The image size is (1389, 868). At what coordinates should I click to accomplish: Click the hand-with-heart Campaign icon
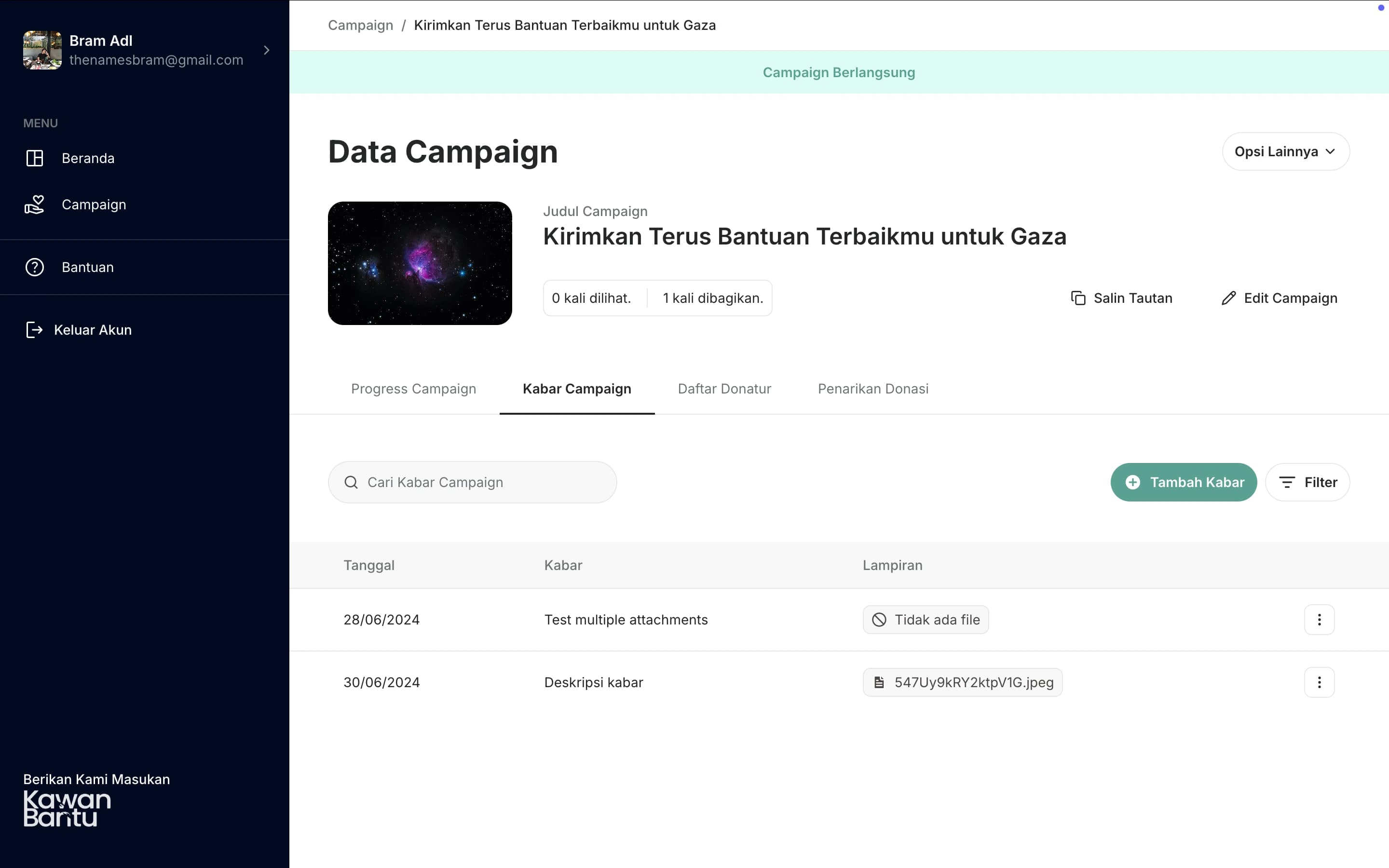point(34,204)
